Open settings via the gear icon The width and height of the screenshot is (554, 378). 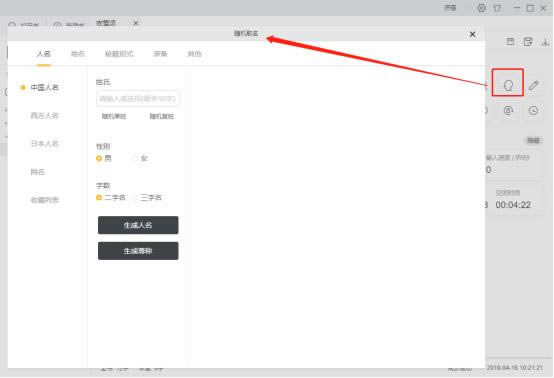pyautogui.click(x=481, y=8)
